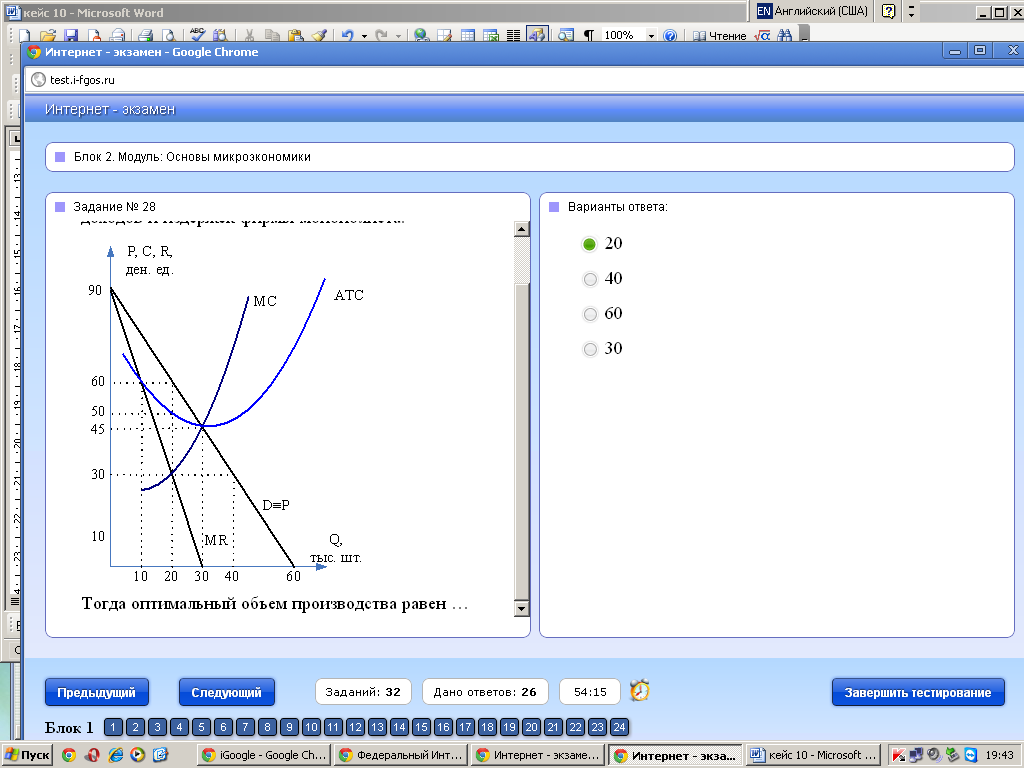
Task: Go to question number 18
Action: tap(487, 727)
